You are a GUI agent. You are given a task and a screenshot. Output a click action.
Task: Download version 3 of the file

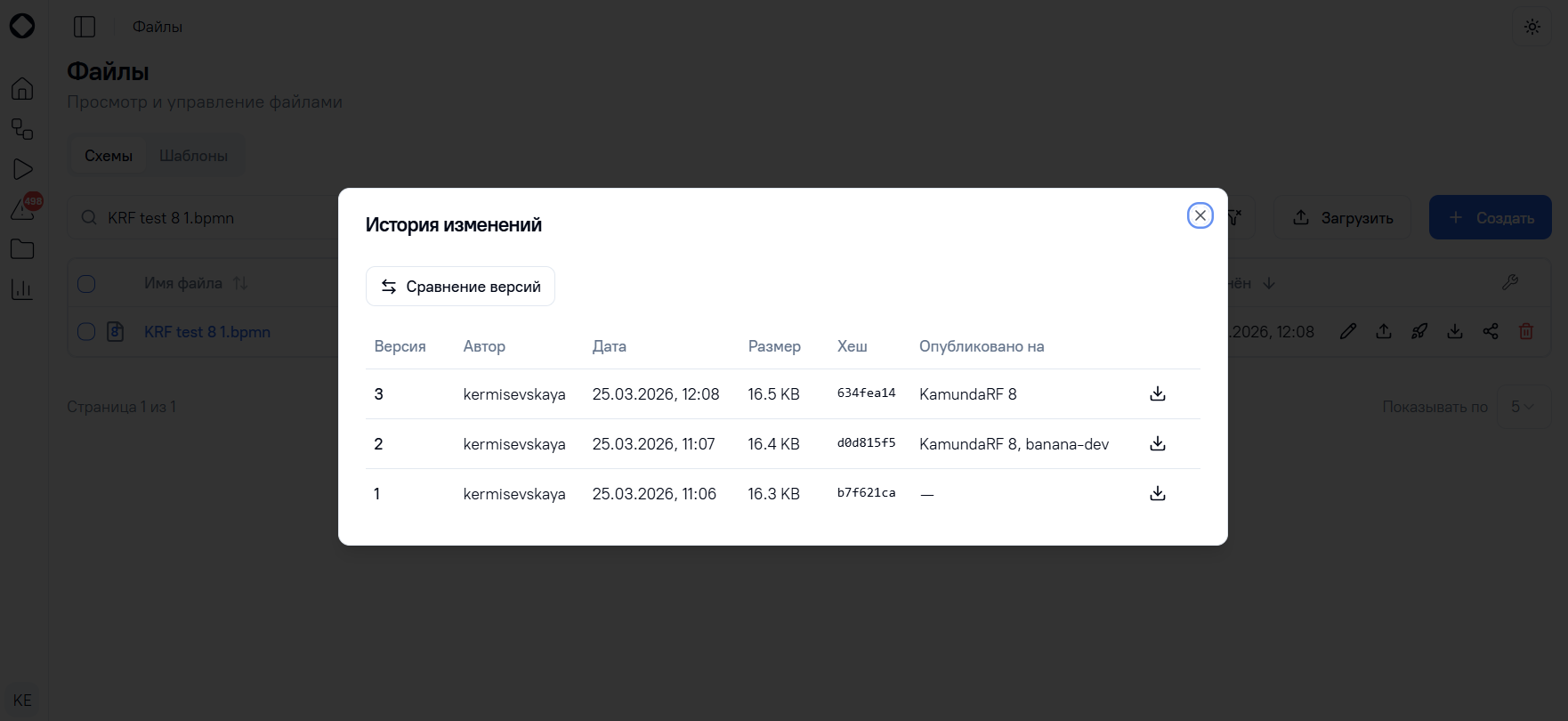coord(1158,393)
